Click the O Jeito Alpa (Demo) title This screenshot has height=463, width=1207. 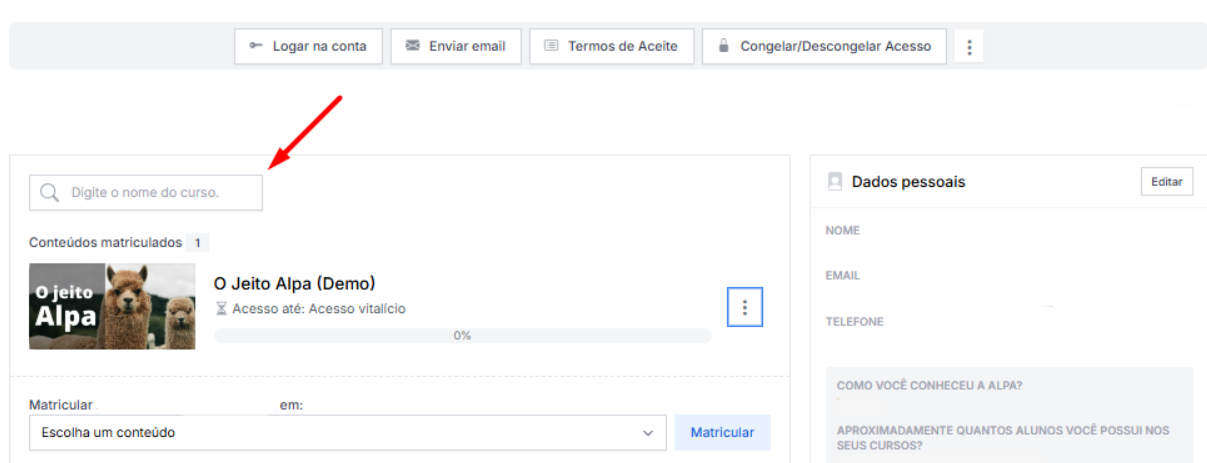(294, 283)
